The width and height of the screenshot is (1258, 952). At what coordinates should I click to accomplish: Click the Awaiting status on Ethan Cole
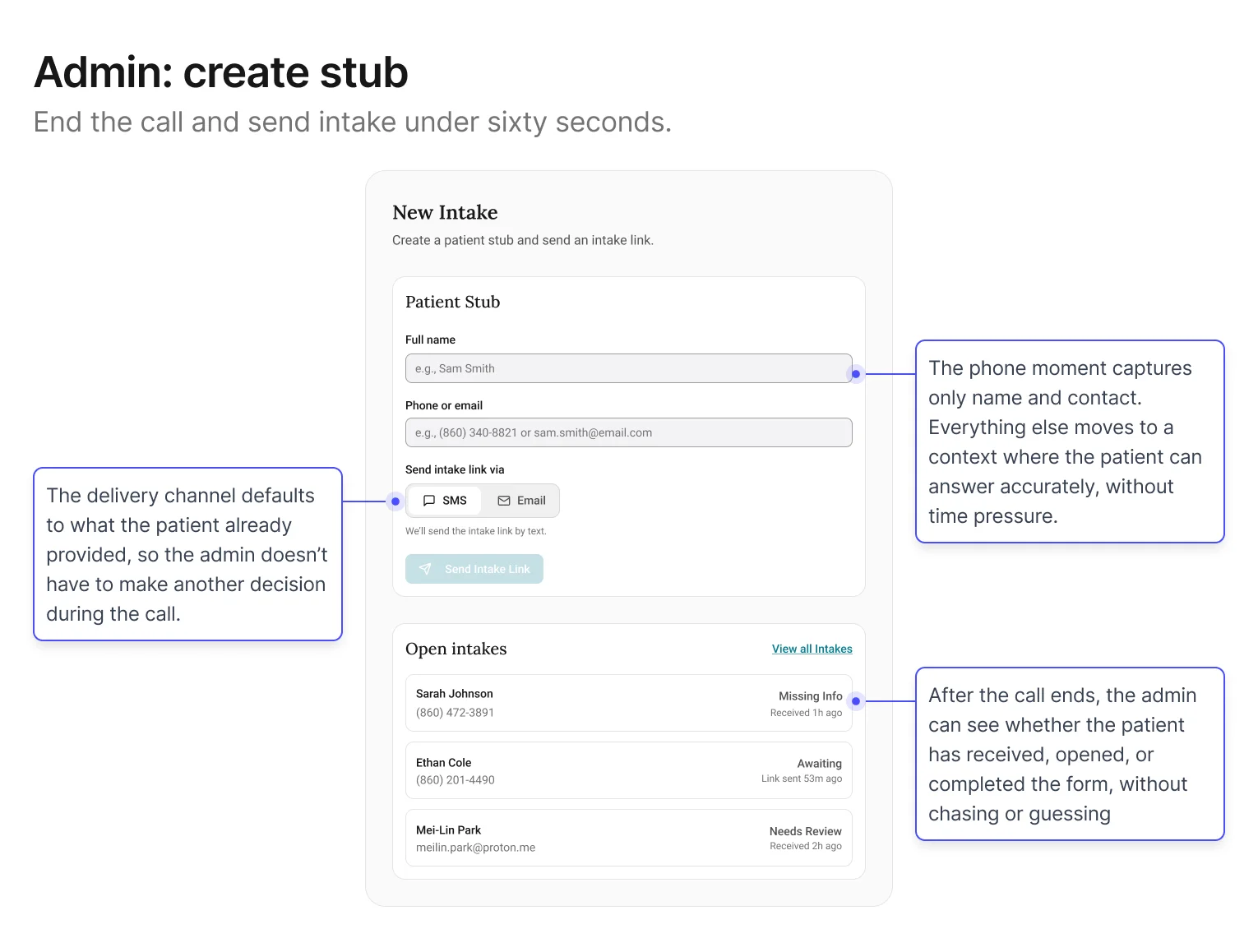[819, 763]
